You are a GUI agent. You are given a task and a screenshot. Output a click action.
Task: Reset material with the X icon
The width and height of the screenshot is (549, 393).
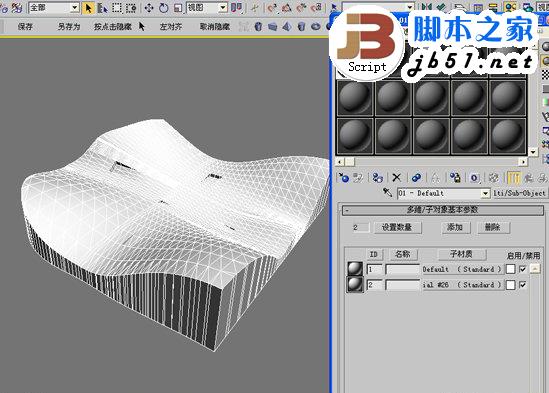click(396, 178)
